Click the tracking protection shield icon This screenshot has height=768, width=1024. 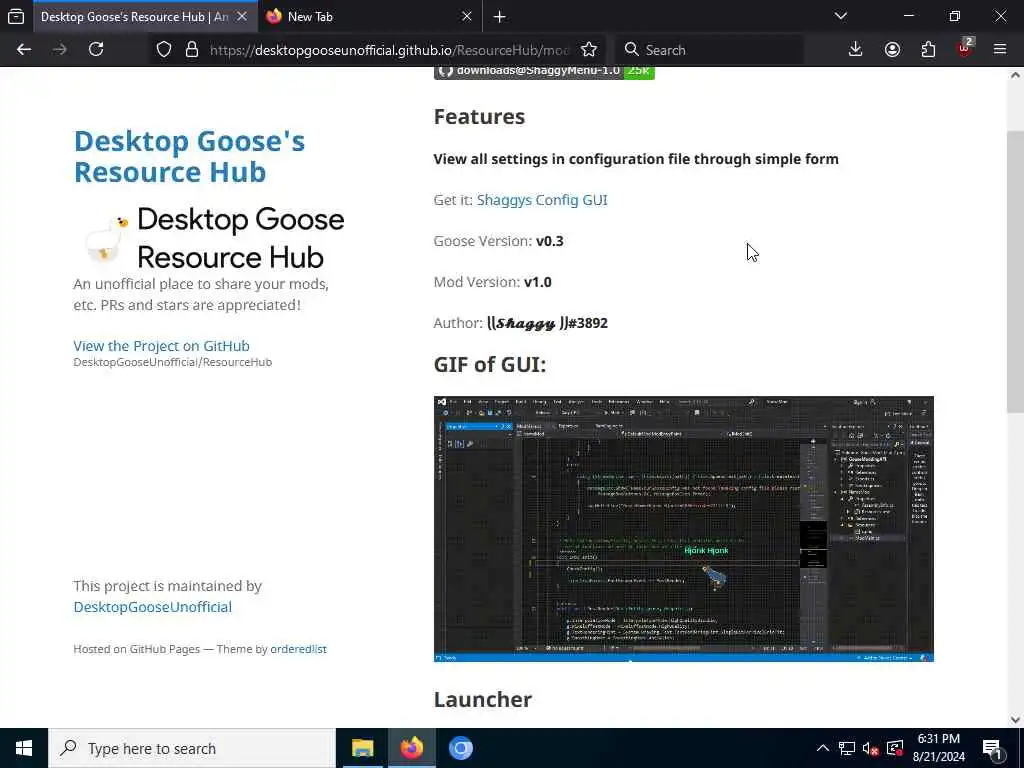pos(164,50)
